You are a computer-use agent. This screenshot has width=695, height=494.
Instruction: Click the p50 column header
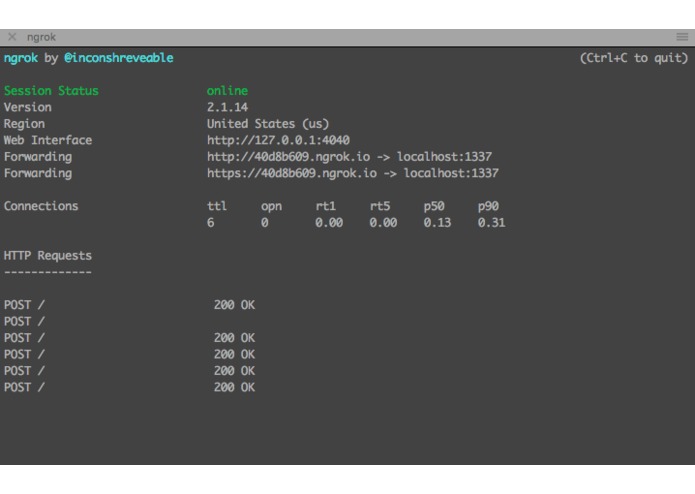[434, 207]
